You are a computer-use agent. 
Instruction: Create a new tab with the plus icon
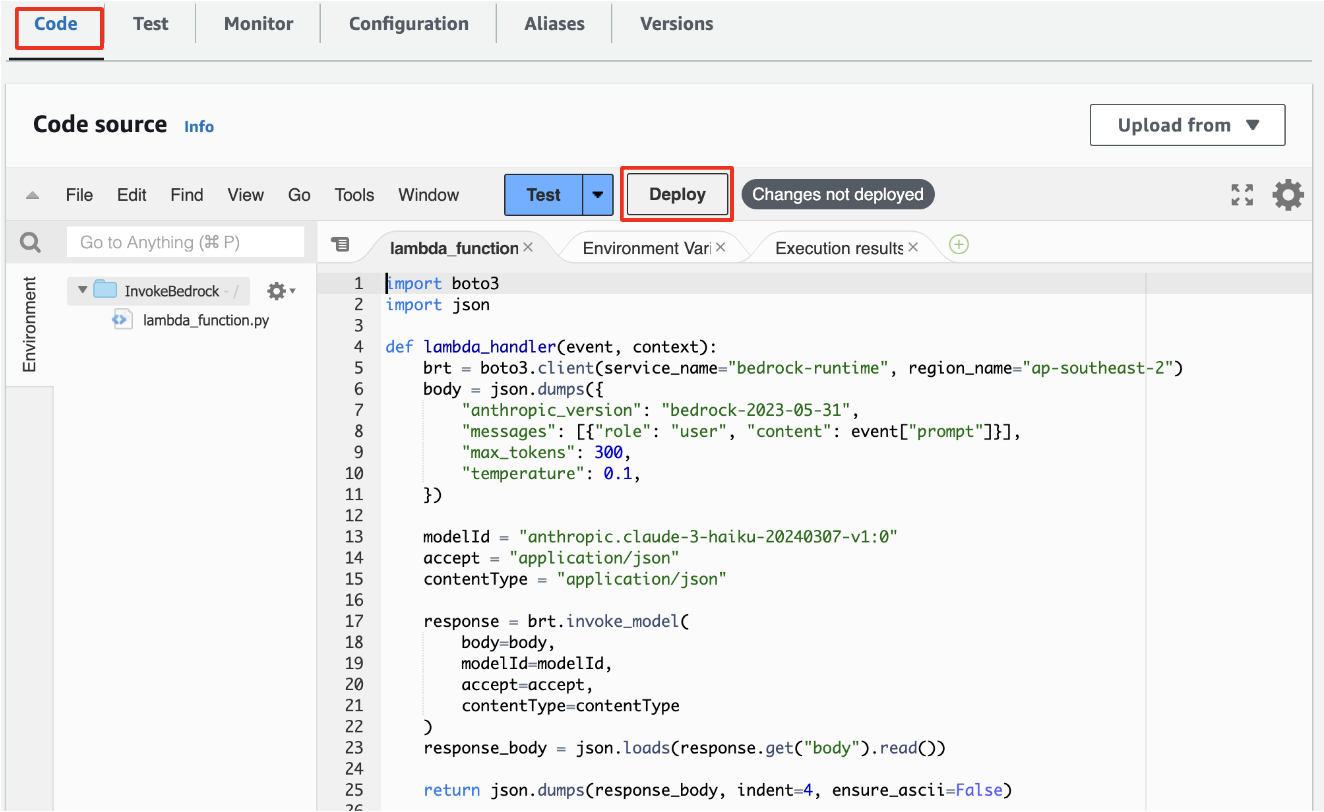point(958,244)
